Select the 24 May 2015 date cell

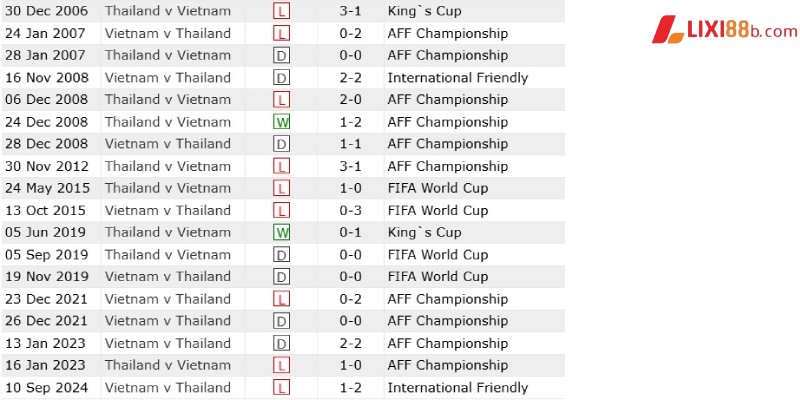click(x=47, y=188)
